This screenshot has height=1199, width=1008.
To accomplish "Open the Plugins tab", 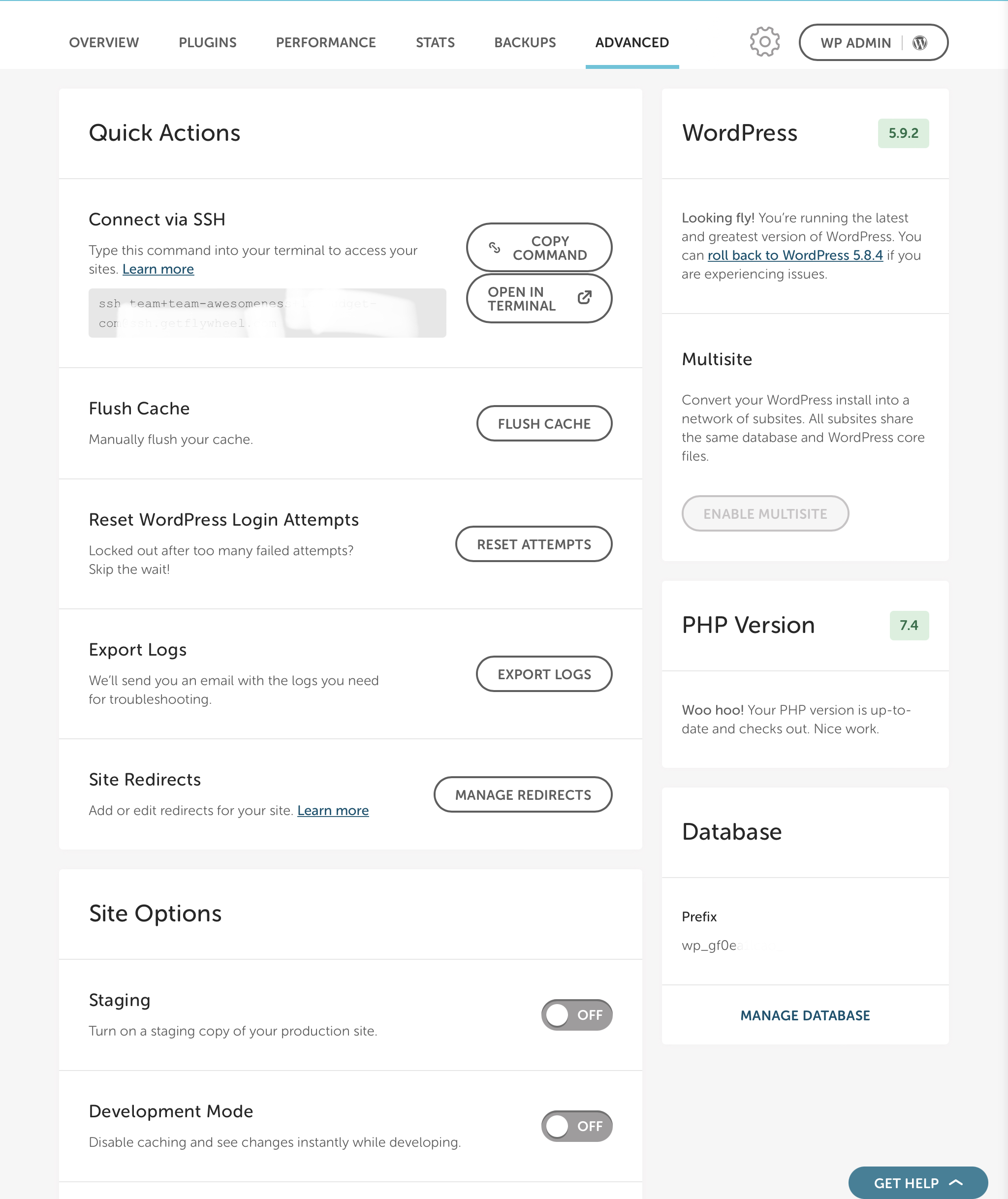I will click(x=207, y=43).
